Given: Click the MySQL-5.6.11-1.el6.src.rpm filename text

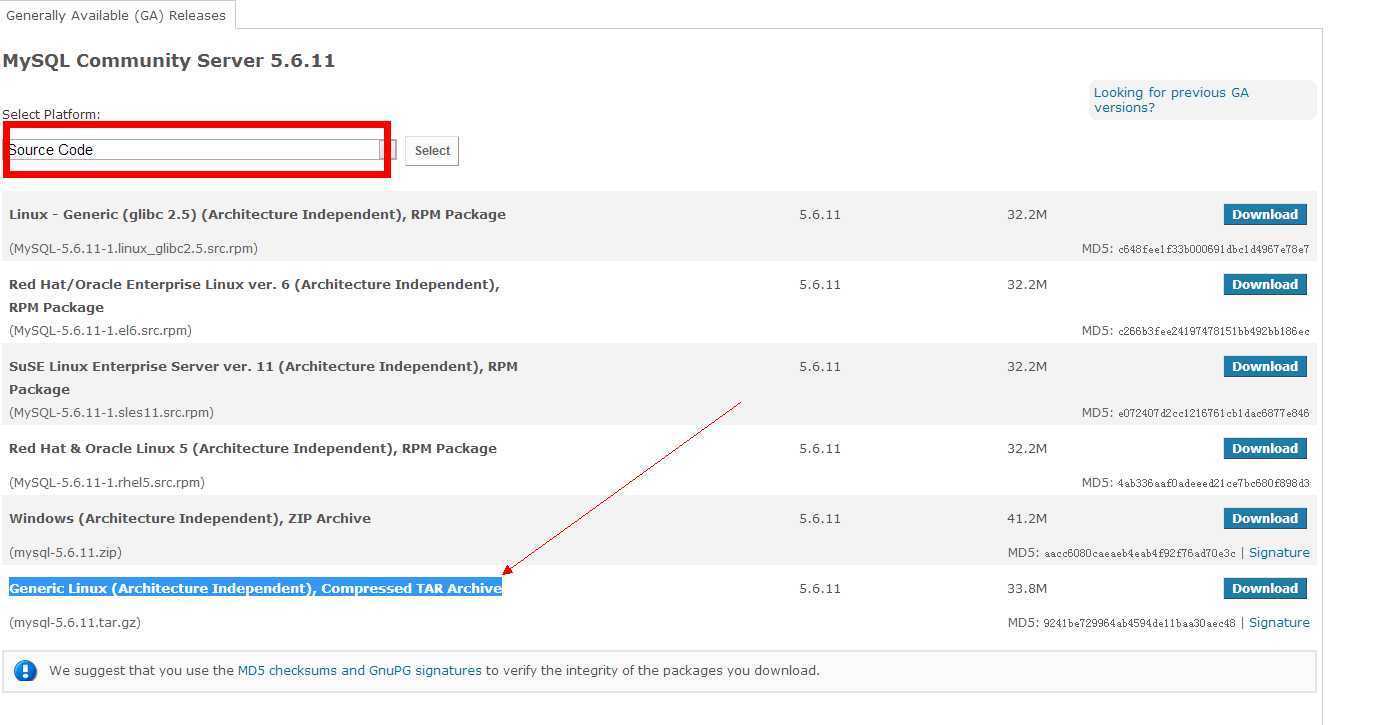Looking at the screenshot, I should pyautogui.click(x=100, y=330).
